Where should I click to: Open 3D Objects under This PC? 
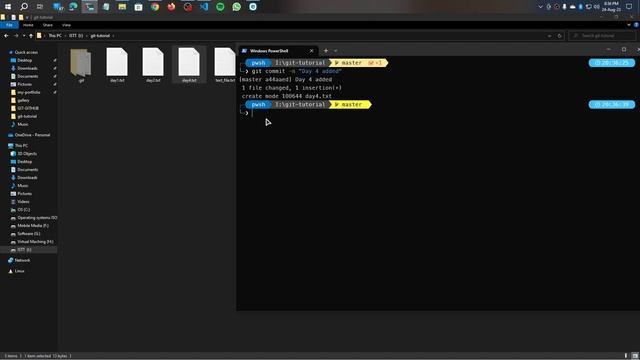coord(27,154)
